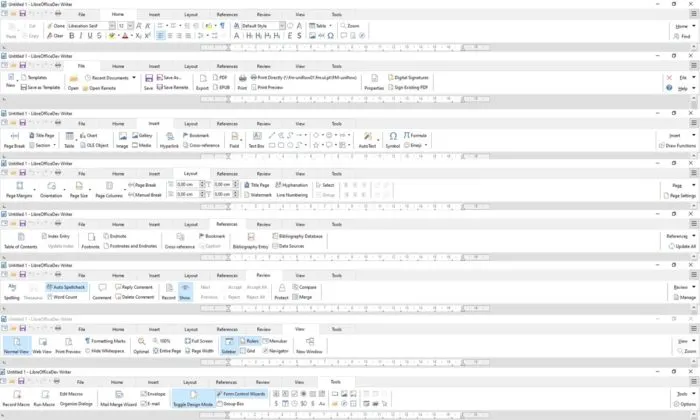Toggle Menubar in the View ribbon

(x=275, y=341)
